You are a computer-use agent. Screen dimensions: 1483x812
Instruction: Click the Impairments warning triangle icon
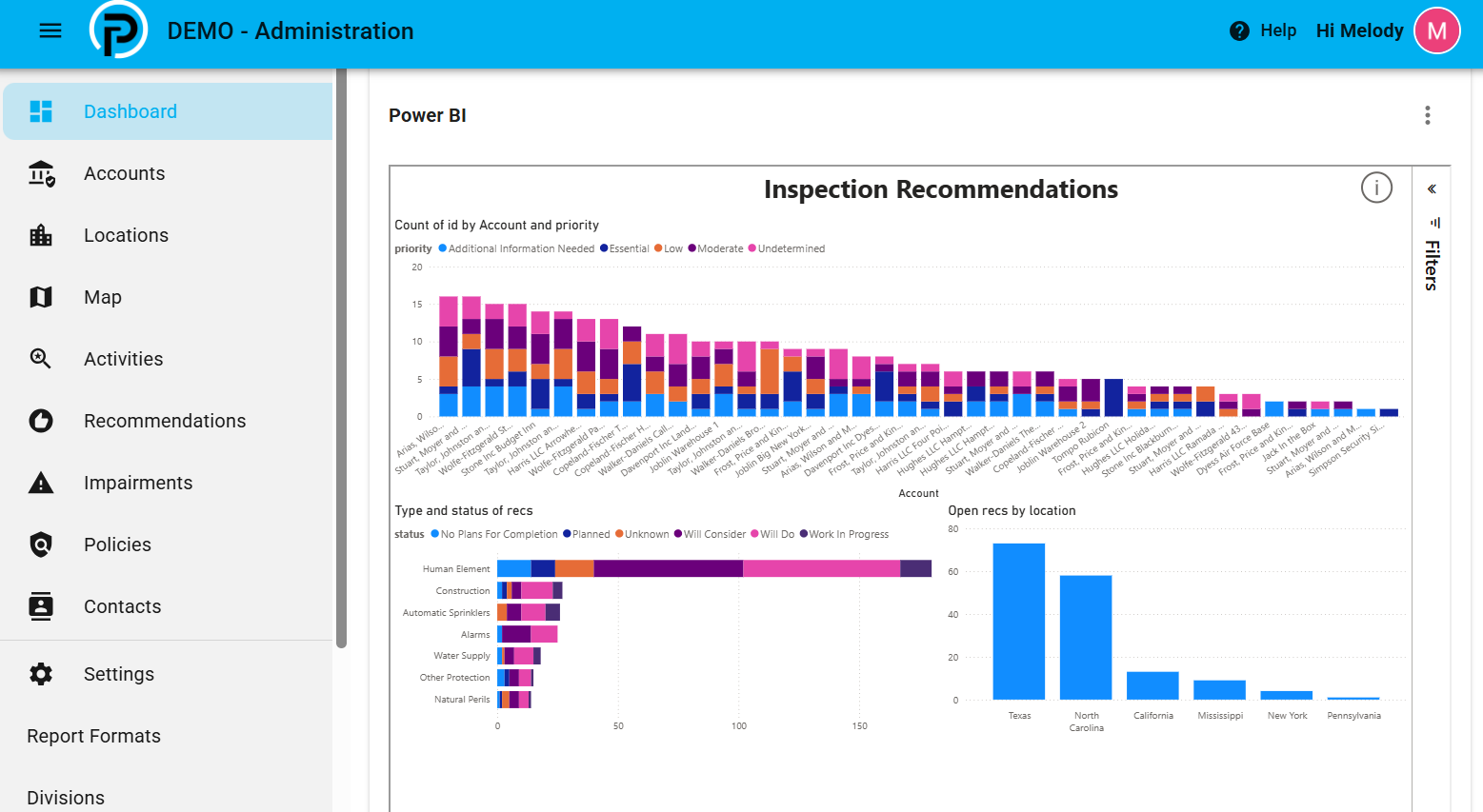[x=41, y=483]
